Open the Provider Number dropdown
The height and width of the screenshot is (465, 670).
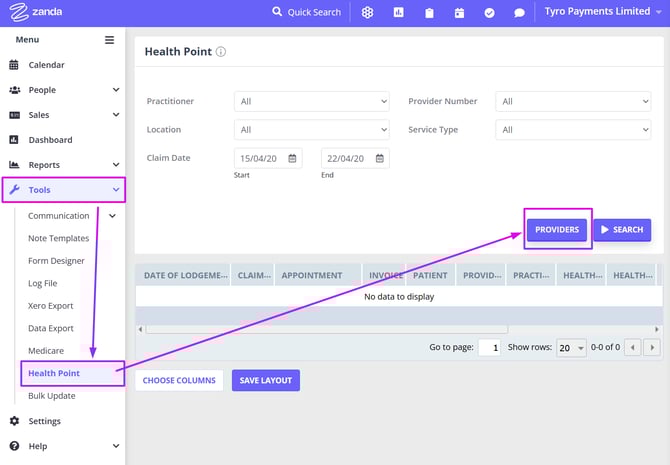573,101
